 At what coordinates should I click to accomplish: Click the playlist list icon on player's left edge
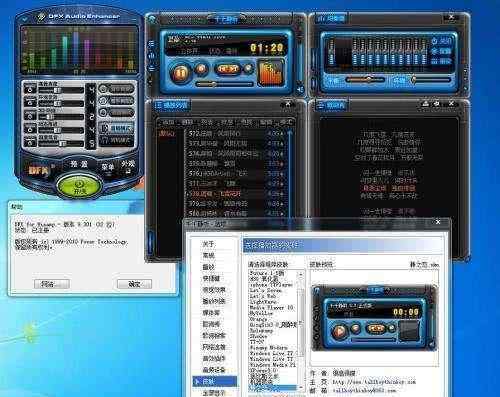tap(152, 44)
